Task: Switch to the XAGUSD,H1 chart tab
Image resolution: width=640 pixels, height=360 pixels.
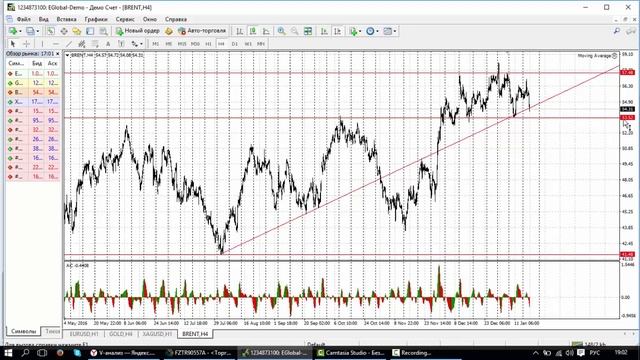Action: coord(157,334)
